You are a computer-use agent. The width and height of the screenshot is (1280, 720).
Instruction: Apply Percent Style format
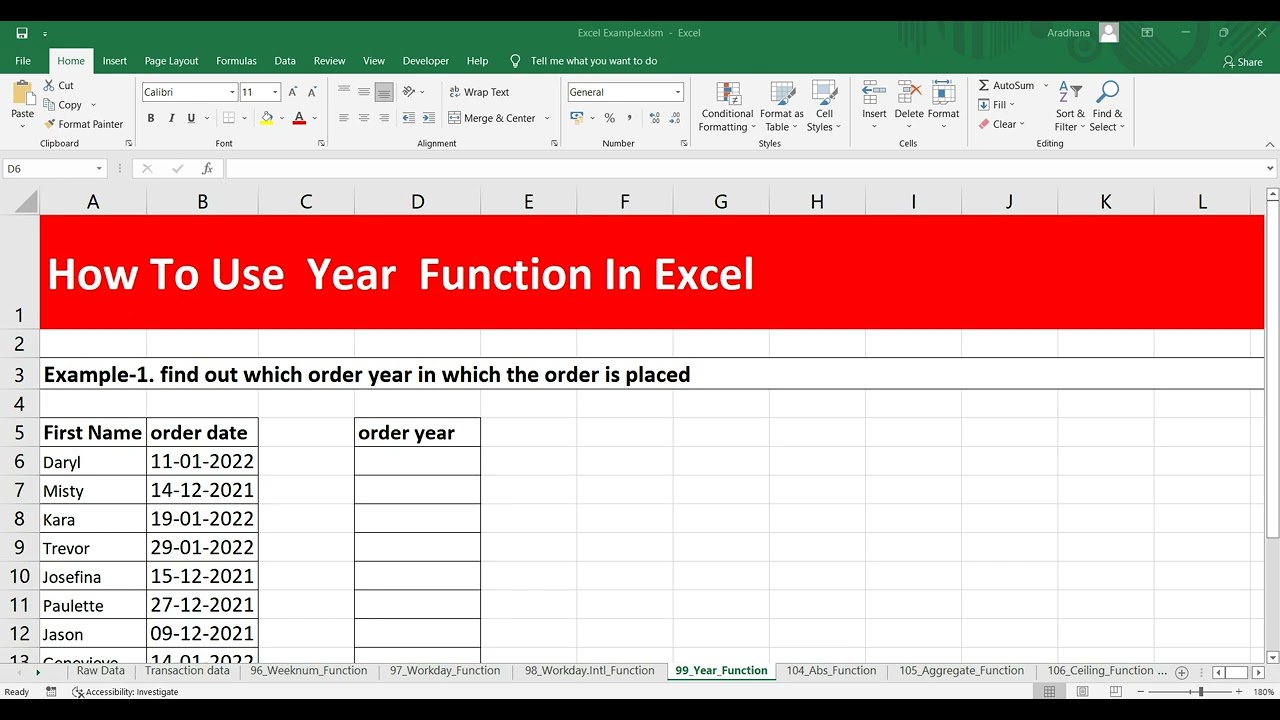pos(609,118)
